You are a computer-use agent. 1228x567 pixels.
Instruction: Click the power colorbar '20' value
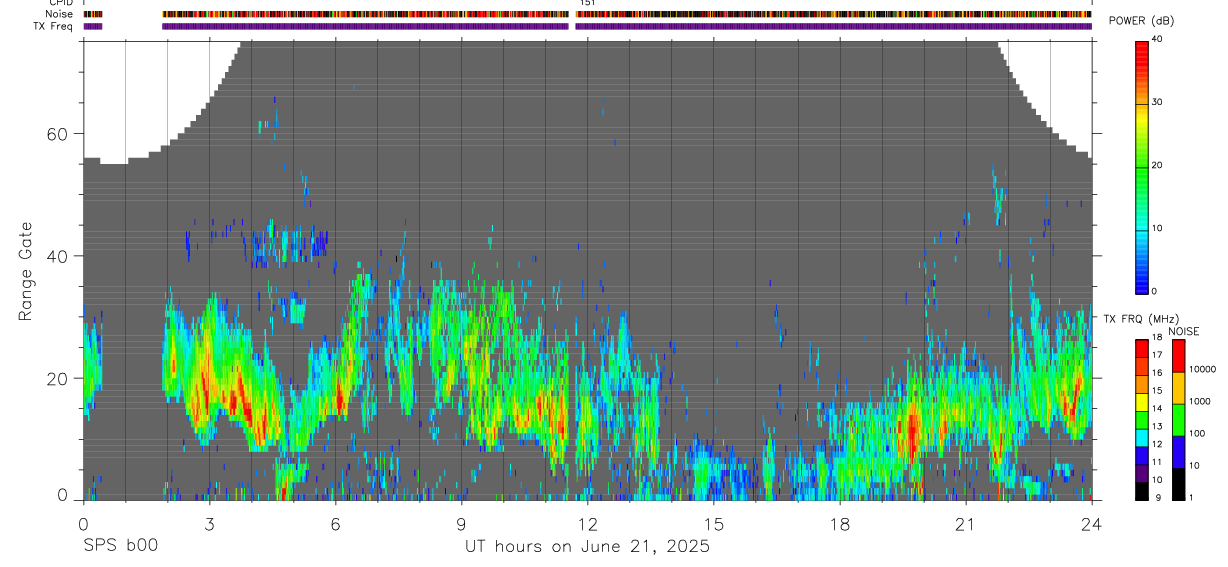[1156, 165]
